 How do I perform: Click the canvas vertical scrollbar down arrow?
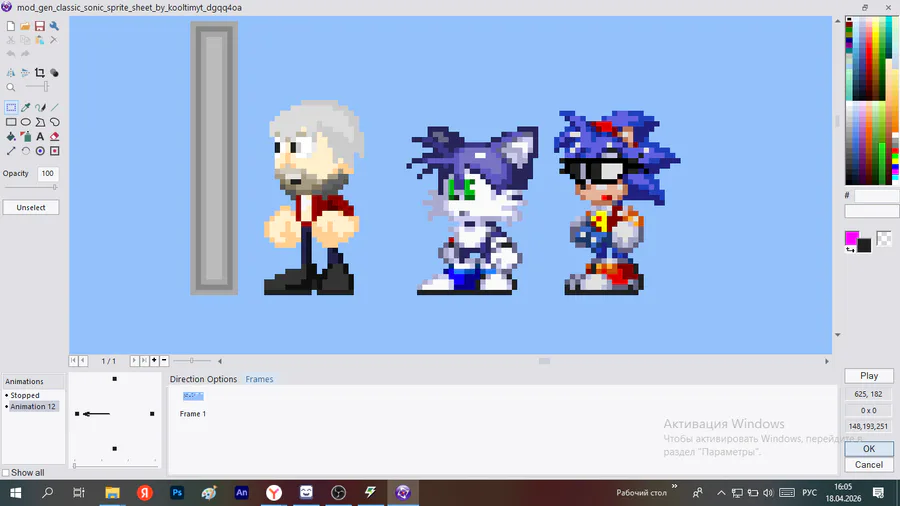(x=837, y=334)
